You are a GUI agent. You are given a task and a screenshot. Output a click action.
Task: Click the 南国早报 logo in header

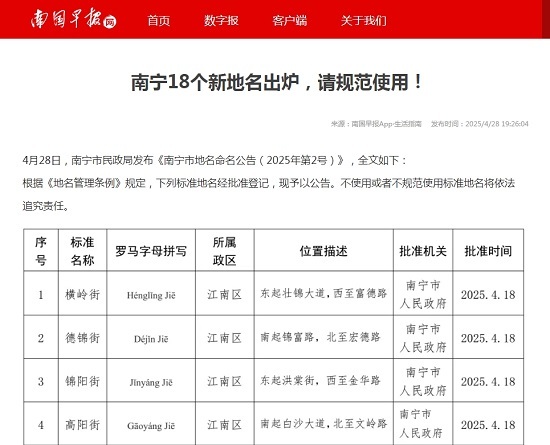click(74, 18)
